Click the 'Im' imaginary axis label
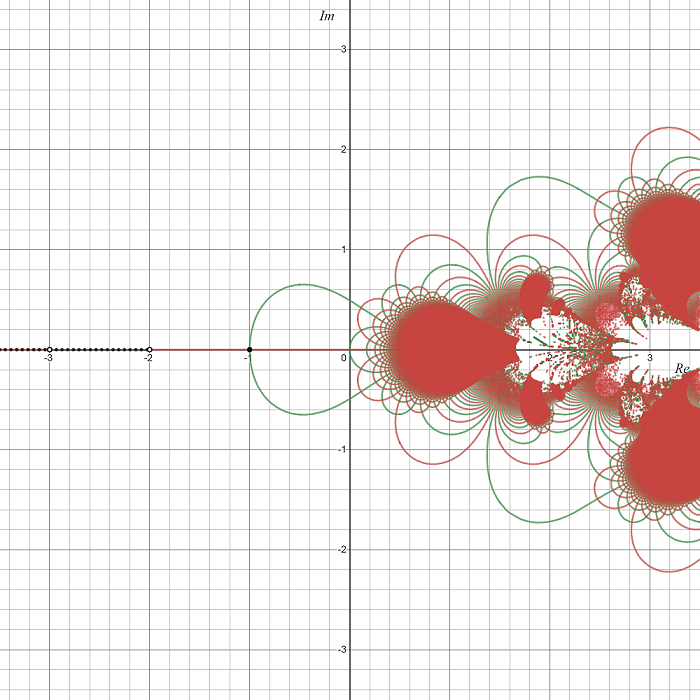Screen dimensions: 700x700 coord(326,16)
